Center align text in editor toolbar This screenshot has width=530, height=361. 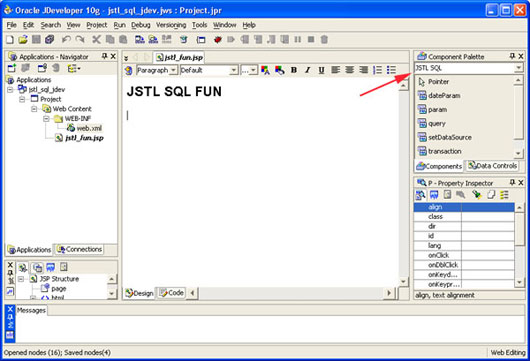(349, 70)
